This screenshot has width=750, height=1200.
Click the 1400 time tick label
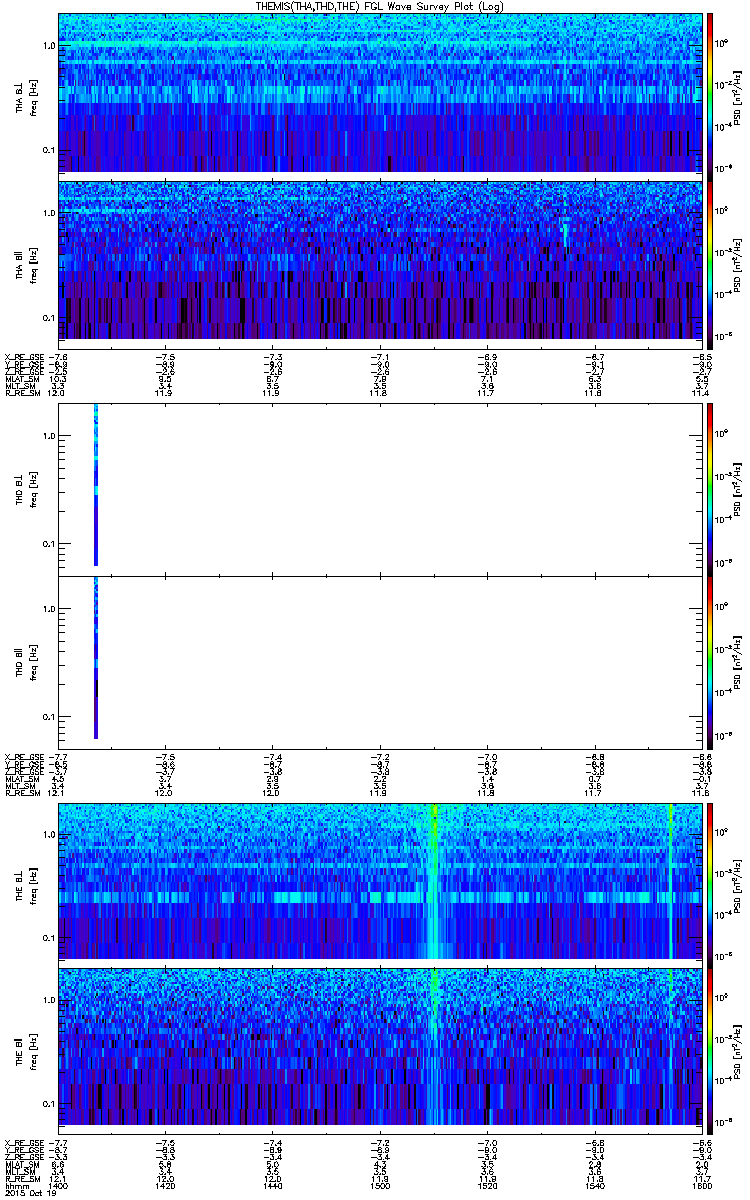tap(59, 1186)
